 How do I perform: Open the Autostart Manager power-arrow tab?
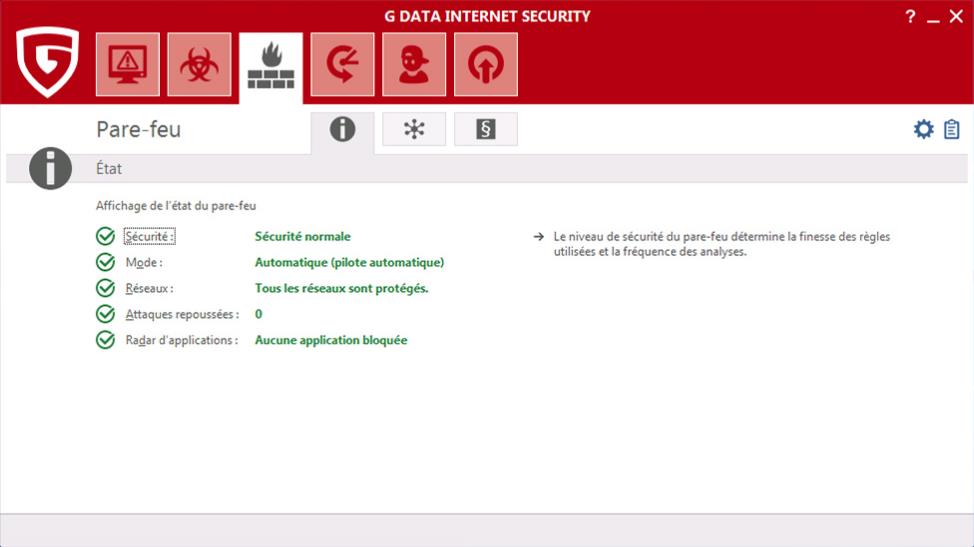[486, 65]
